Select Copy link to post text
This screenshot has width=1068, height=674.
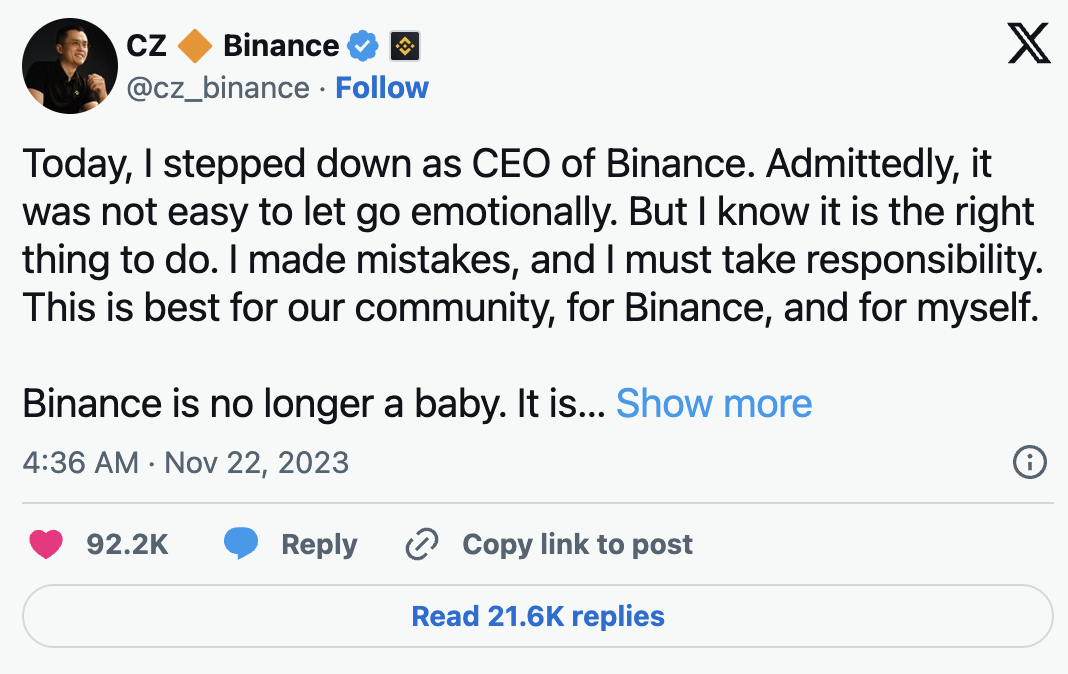(x=577, y=544)
